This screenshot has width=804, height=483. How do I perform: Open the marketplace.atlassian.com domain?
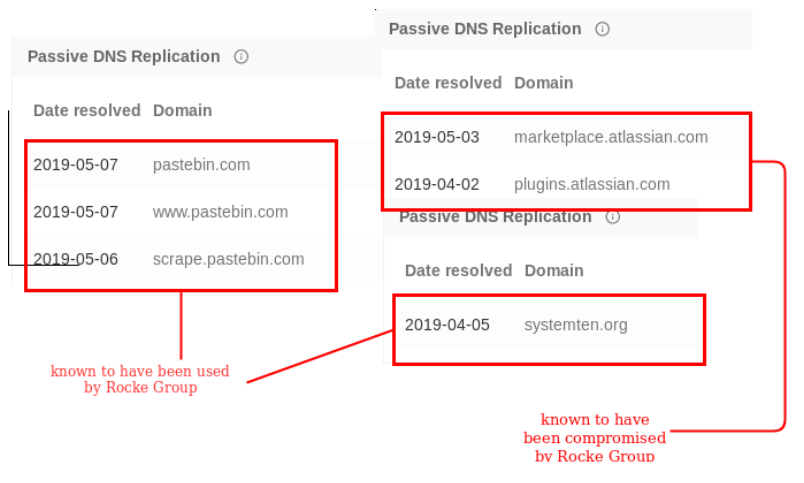[x=610, y=137]
